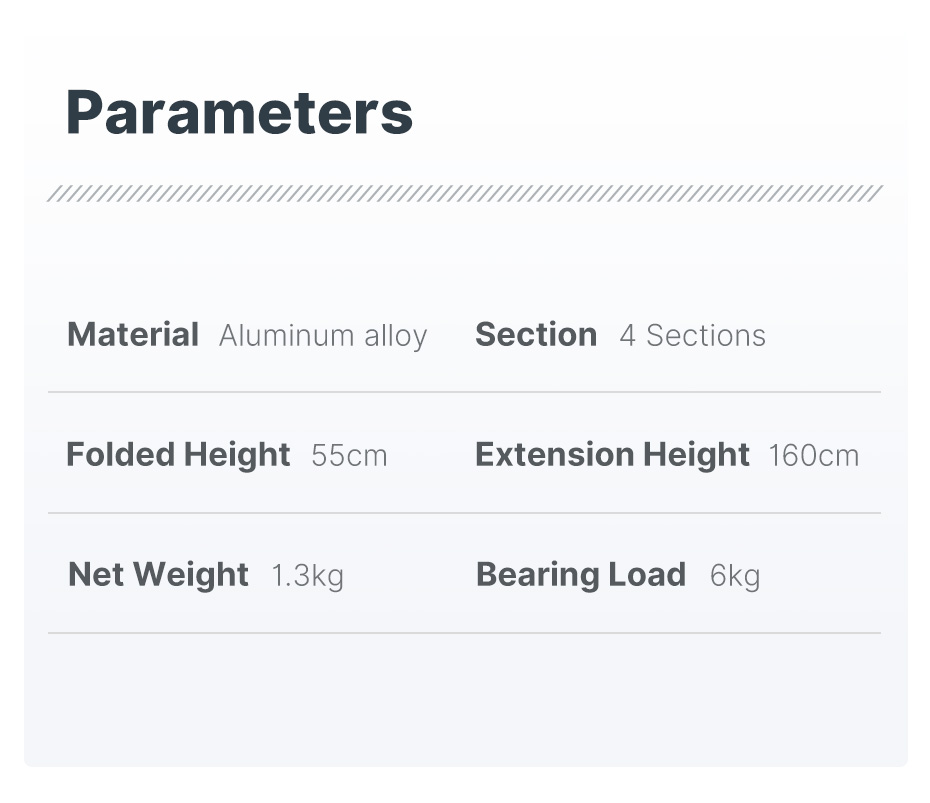The height and width of the screenshot is (803, 930).
Task: Select the Net Weight label
Action: coord(158,575)
